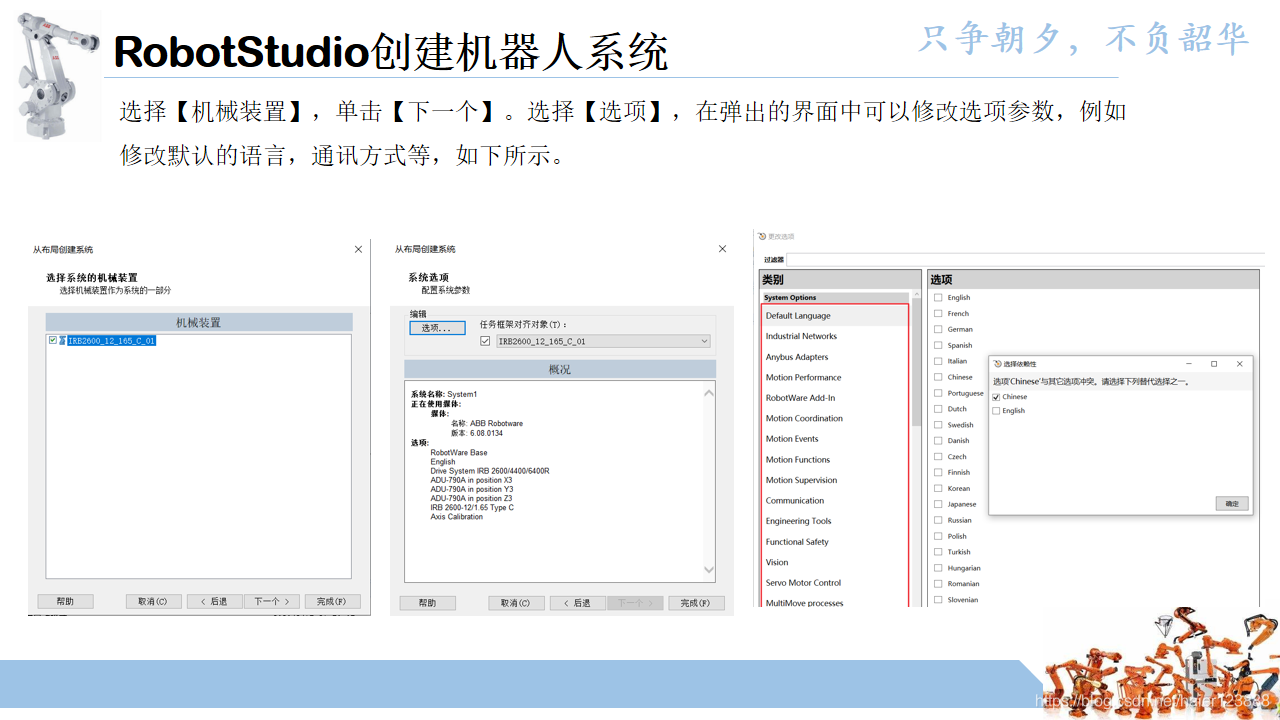Maximize the 选择依赖性 dialog
The image size is (1280, 720).
(x=1214, y=364)
